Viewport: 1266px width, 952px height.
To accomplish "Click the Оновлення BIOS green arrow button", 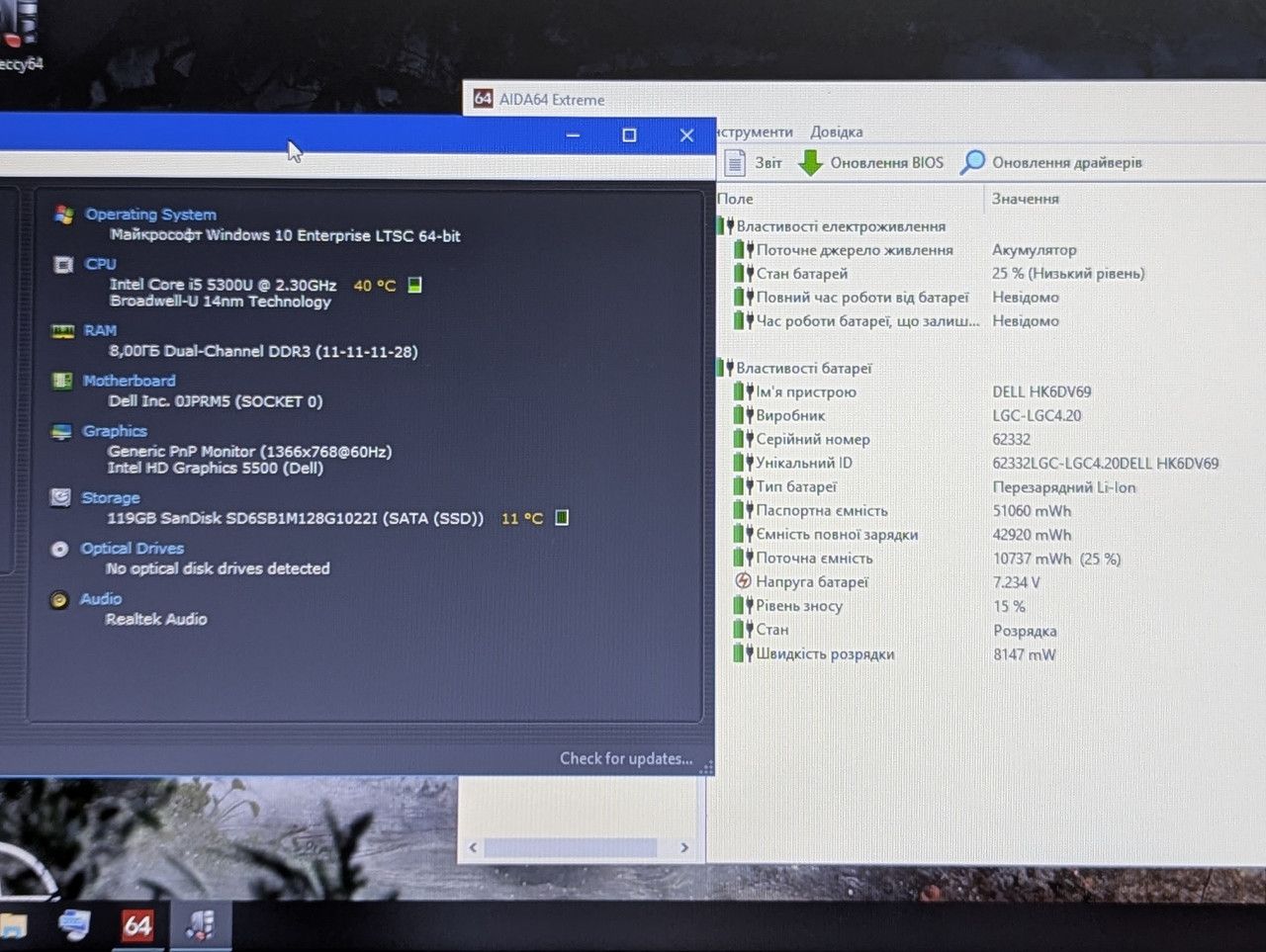I will click(x=870, y=162).
